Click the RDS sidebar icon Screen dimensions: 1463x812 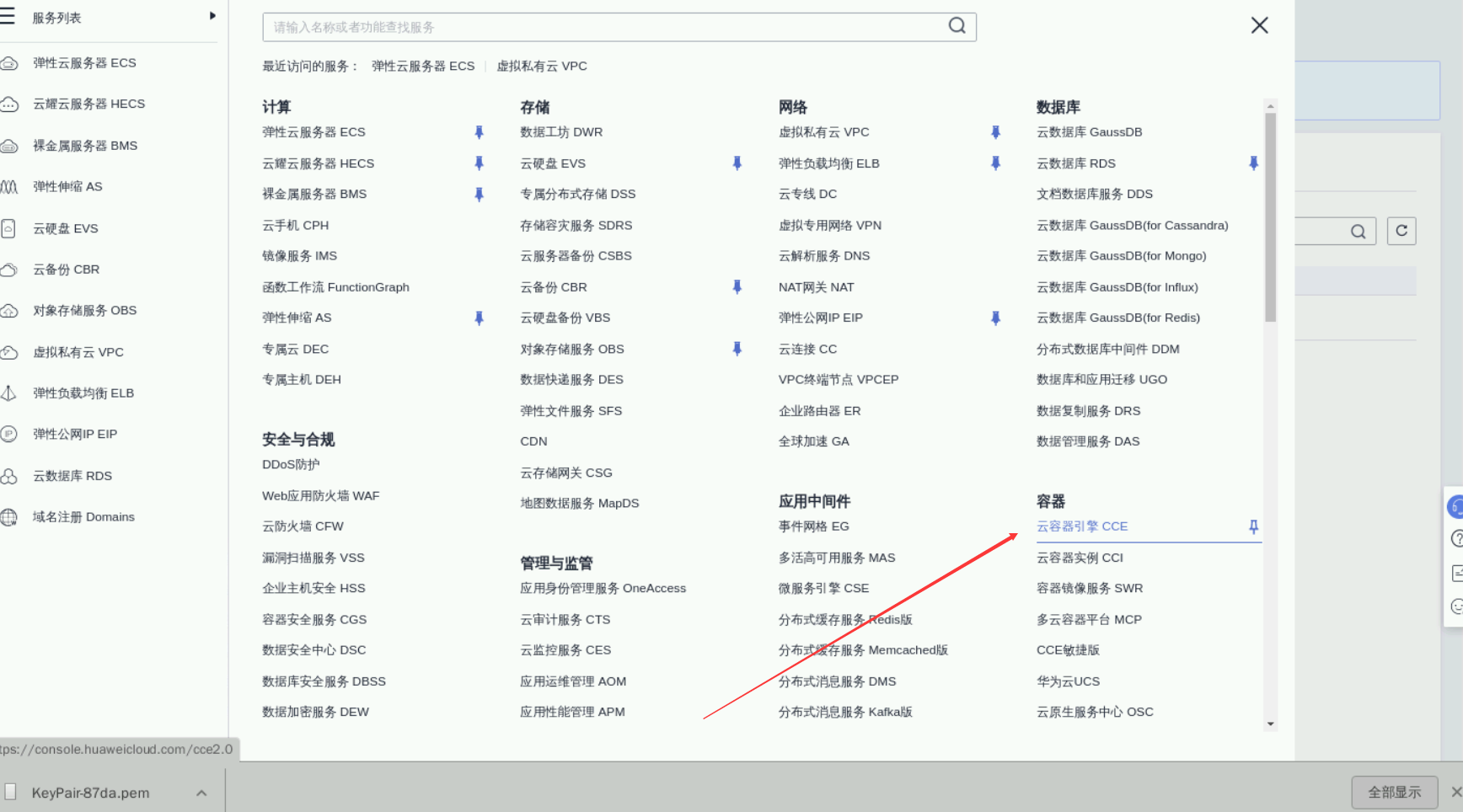pos(8,476)
